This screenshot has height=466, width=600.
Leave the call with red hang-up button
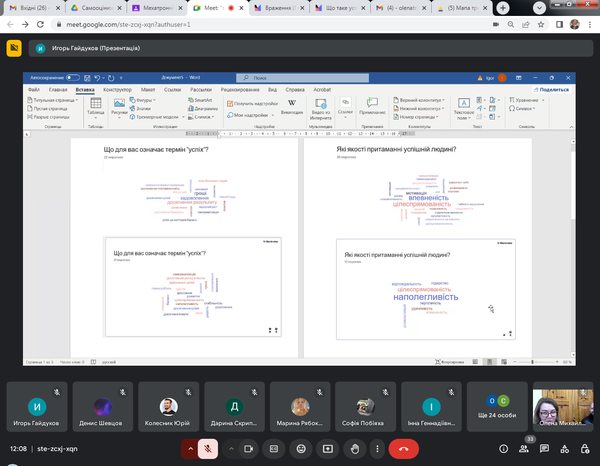[405, 450]
